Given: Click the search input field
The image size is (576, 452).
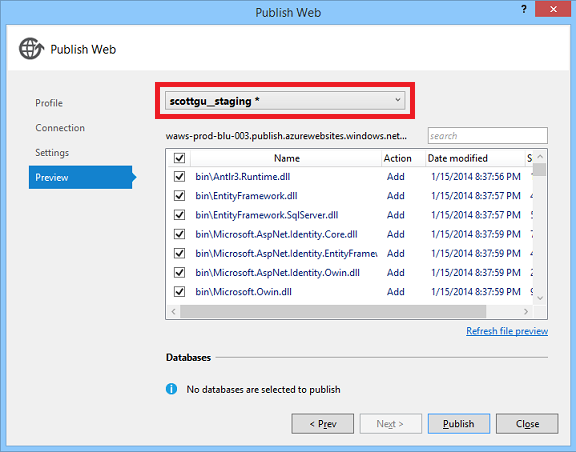Looking at the screenshot, I should coord(487,136).
